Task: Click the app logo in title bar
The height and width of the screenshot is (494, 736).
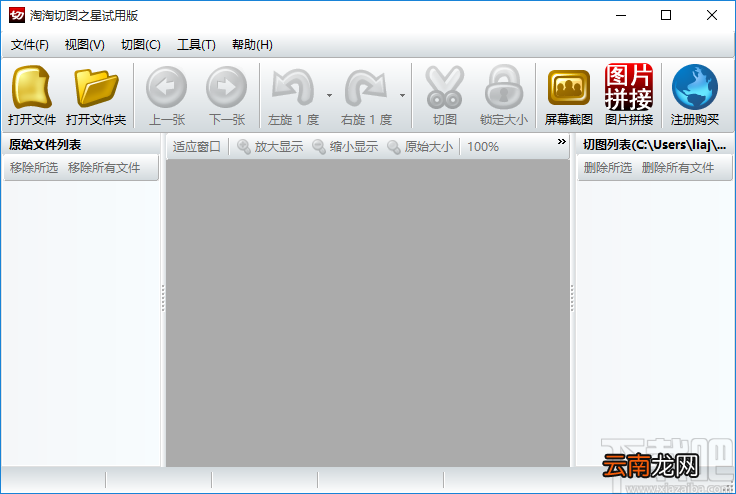Action: pyautogui.click(x=17, y=15)
